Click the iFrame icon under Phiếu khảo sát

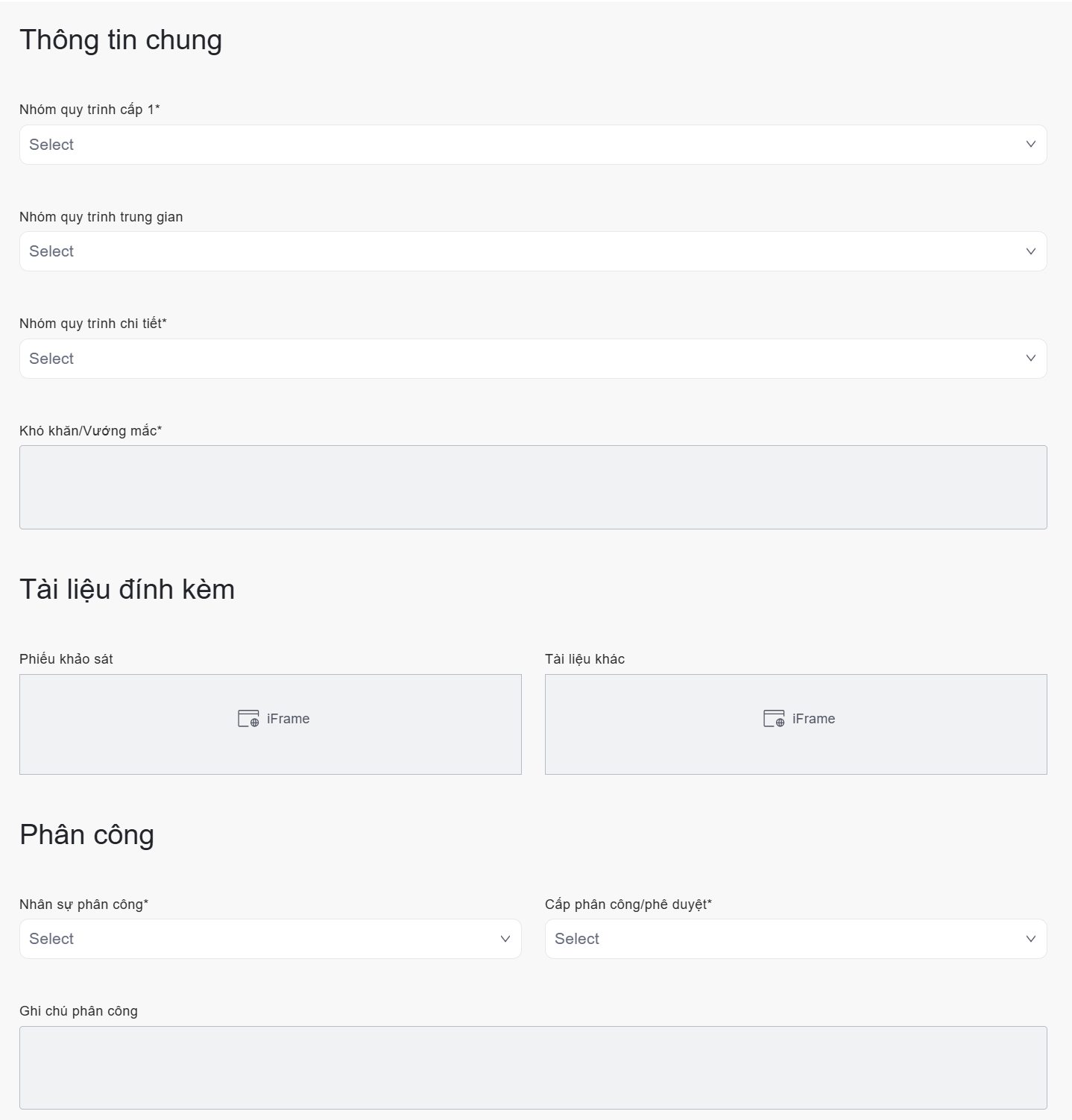coord(248,719)
